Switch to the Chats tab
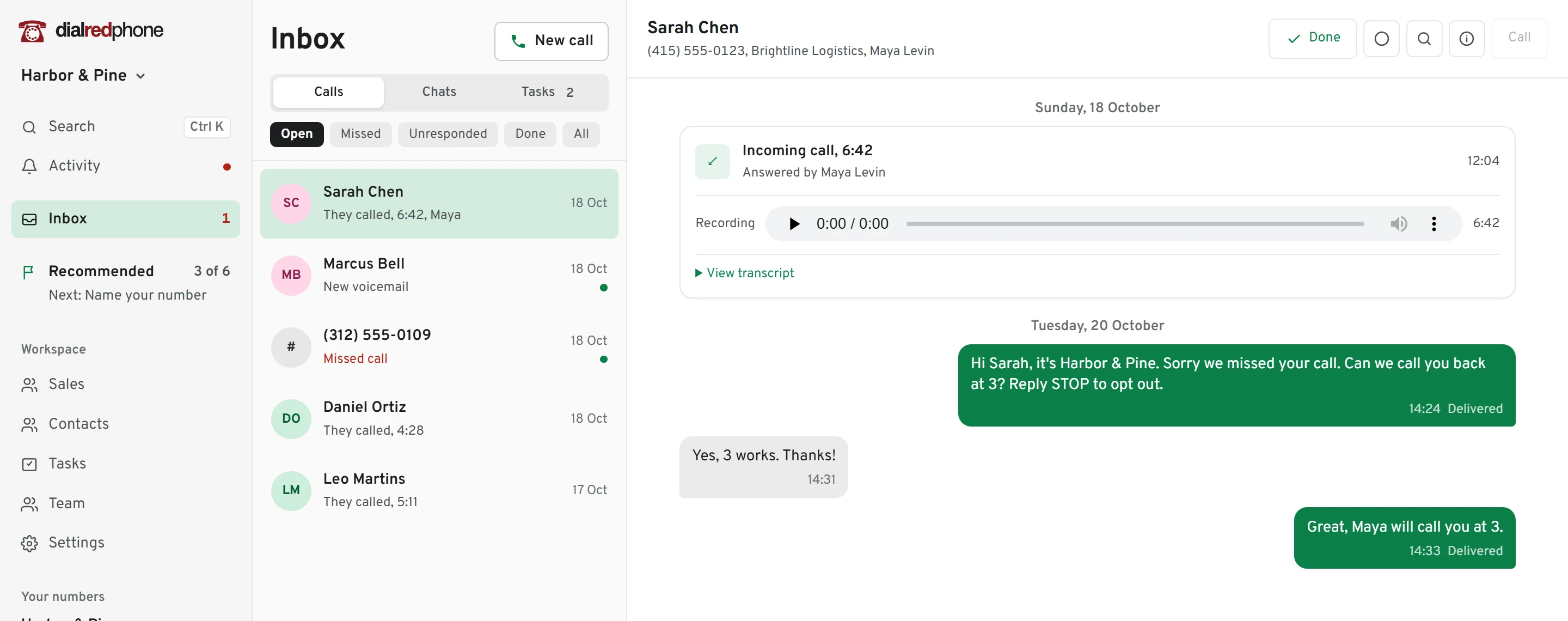Image resolution: width=1568 pixels, height=621 pixels. 439,92
